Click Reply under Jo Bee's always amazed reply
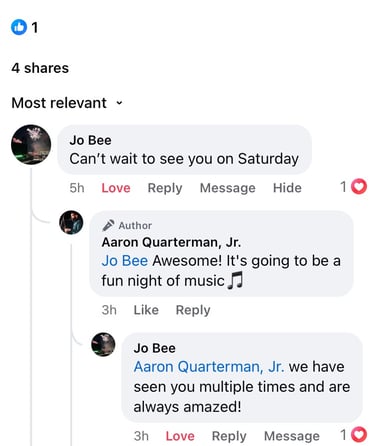375x446 pixels. tap(229, 436)
